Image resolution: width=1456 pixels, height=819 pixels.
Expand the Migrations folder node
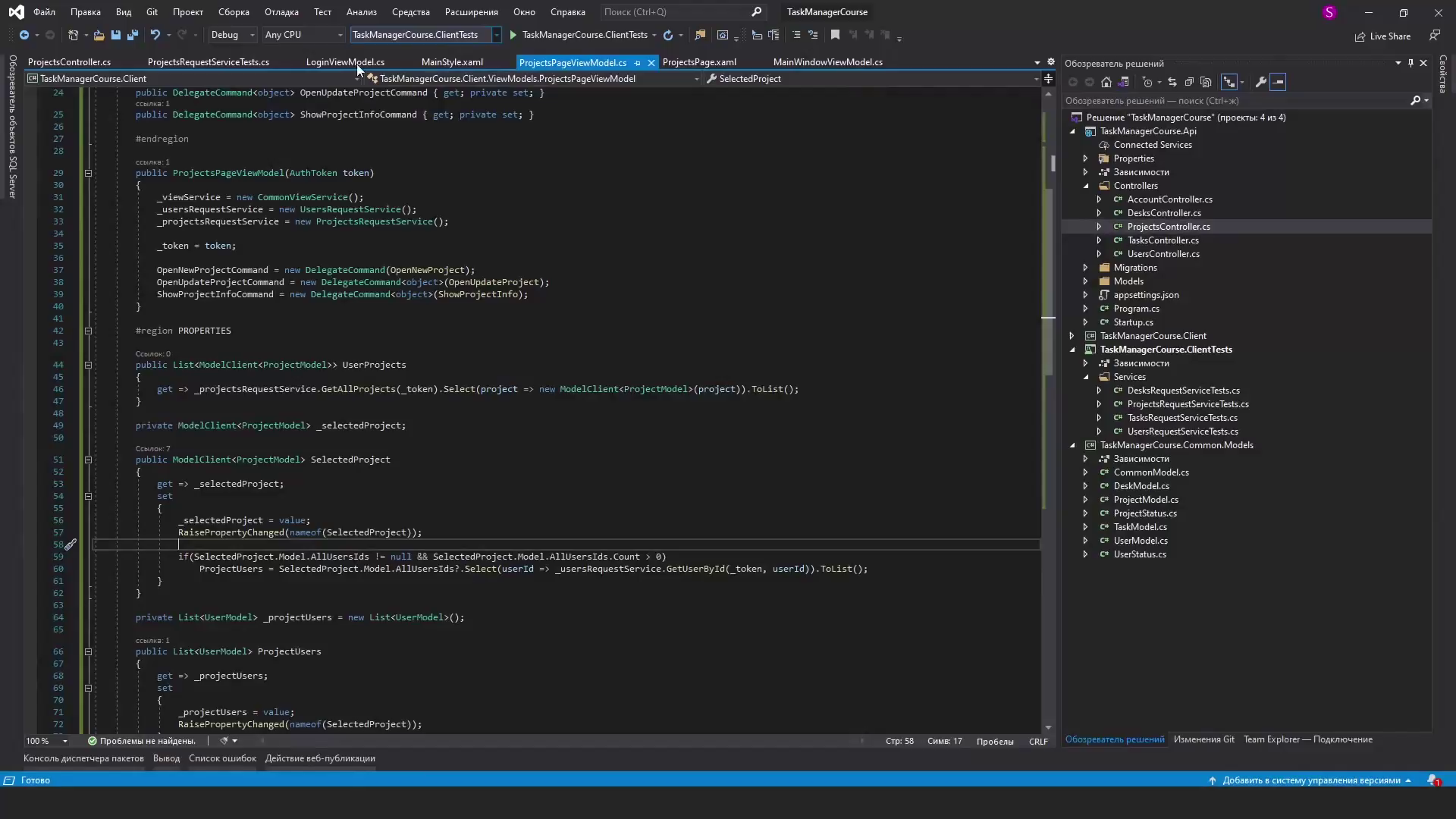pos(1085,268)
